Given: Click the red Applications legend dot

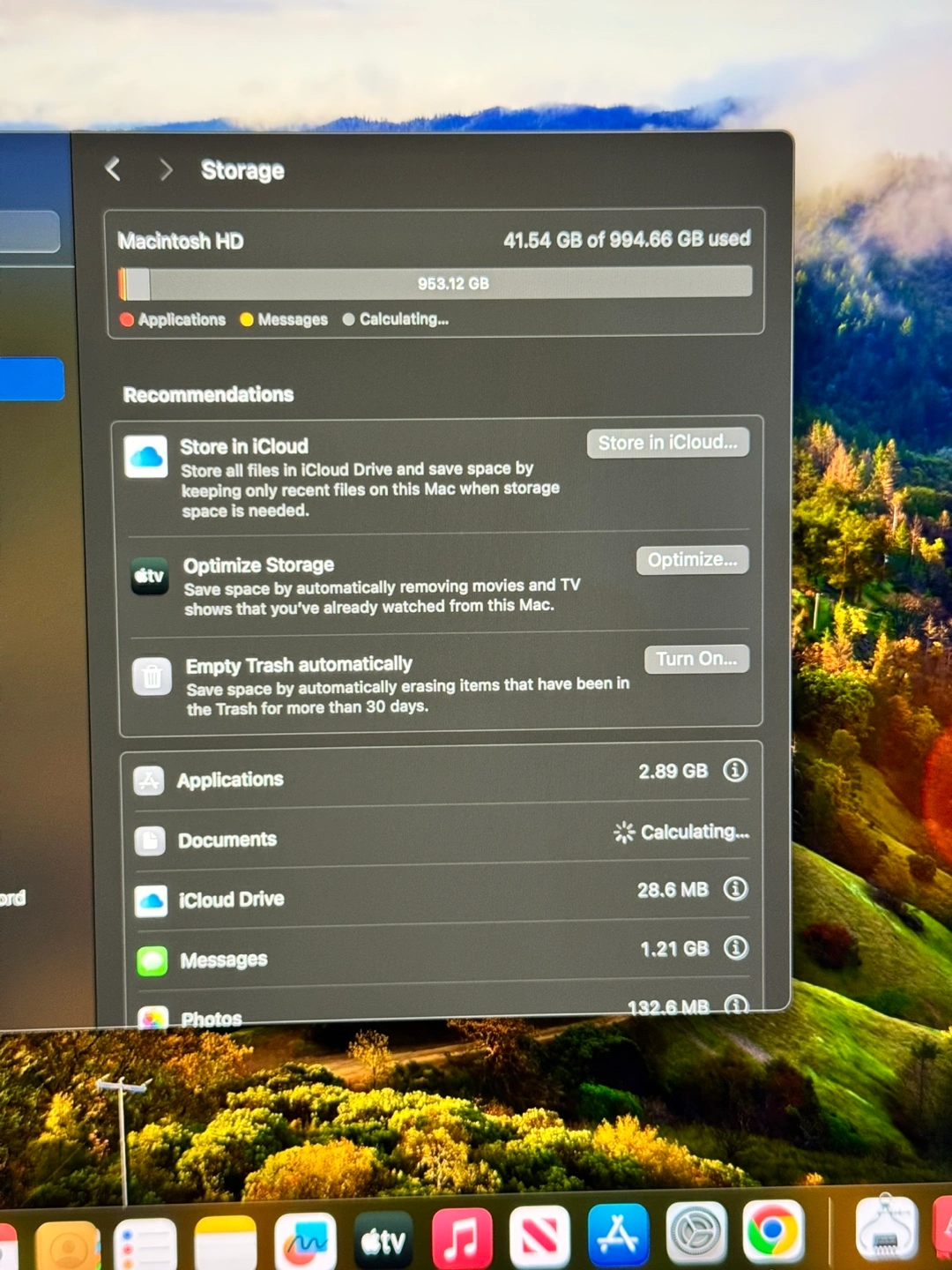Looking at the screenshot, I should [x=127, y=320].
